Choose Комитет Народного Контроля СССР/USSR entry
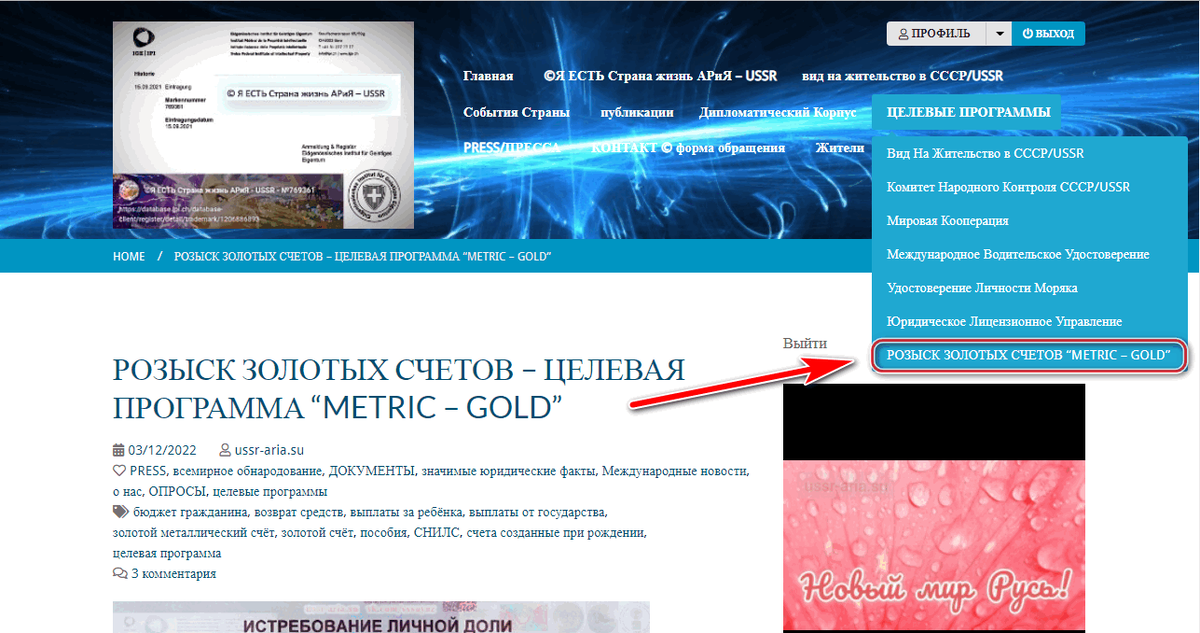 pyautogui.click(x=1008, y=187)
